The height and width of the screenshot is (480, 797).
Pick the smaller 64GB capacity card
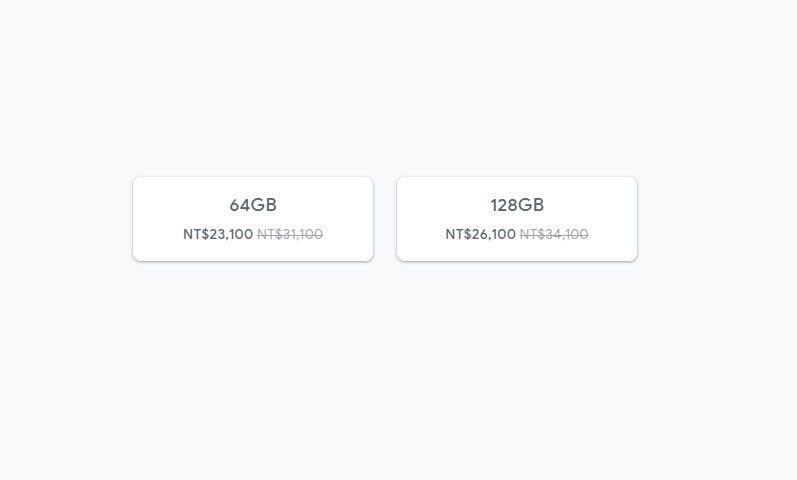253,219
